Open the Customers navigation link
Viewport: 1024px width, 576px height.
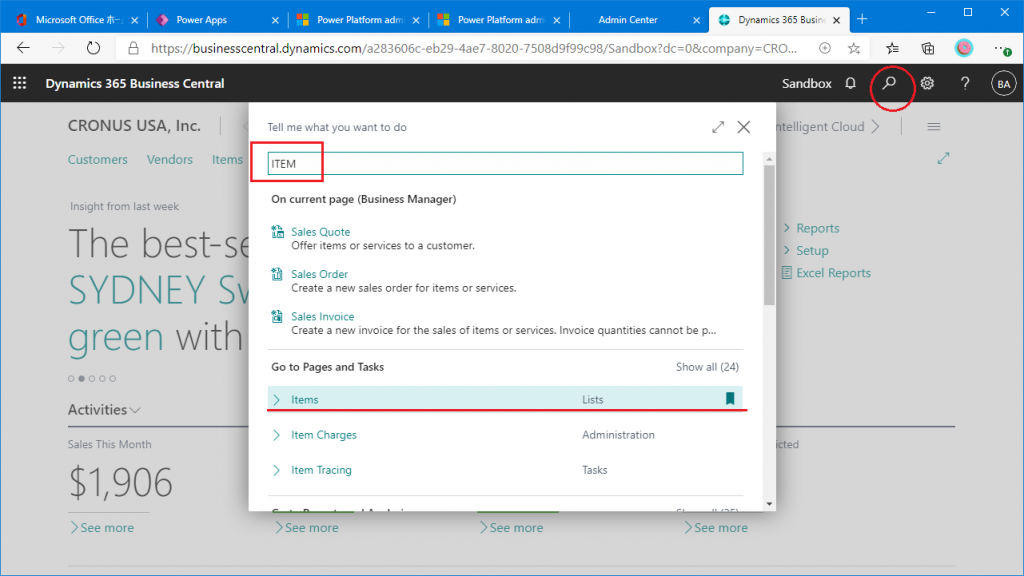98,159
